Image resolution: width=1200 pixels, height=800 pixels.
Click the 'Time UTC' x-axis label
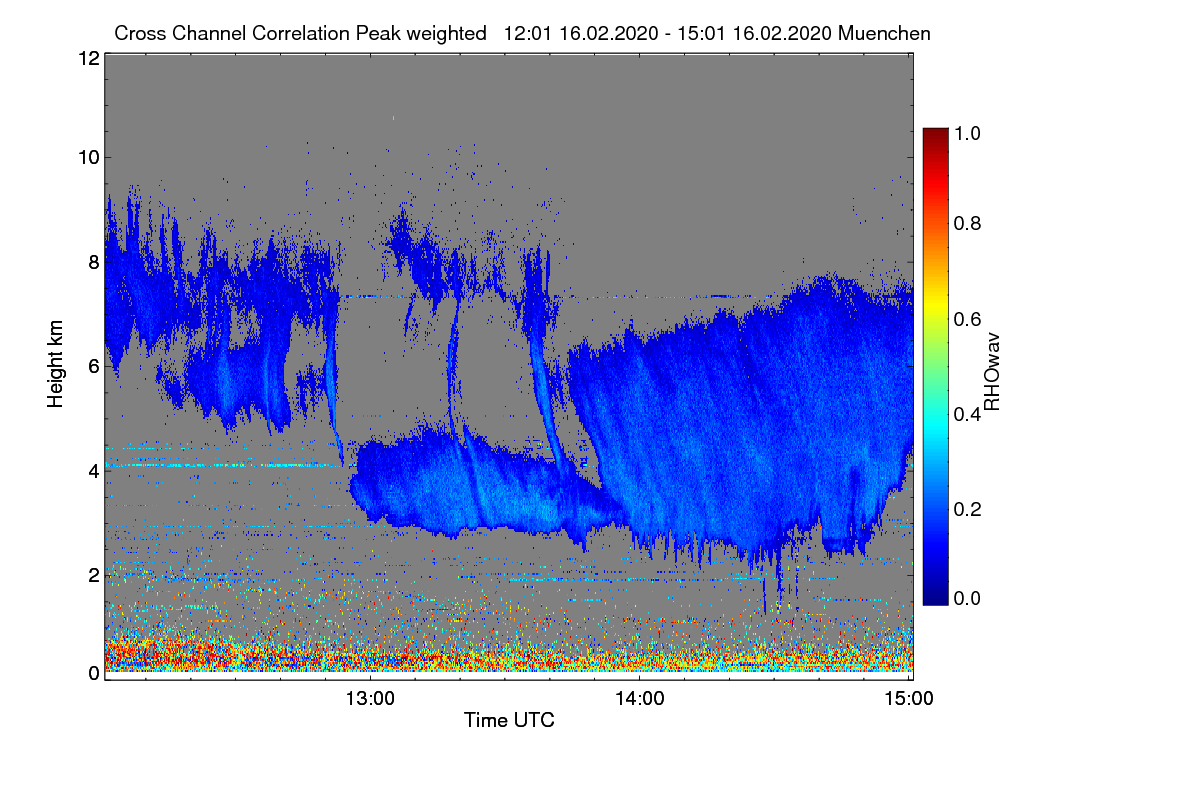click(x=509, y=720)
